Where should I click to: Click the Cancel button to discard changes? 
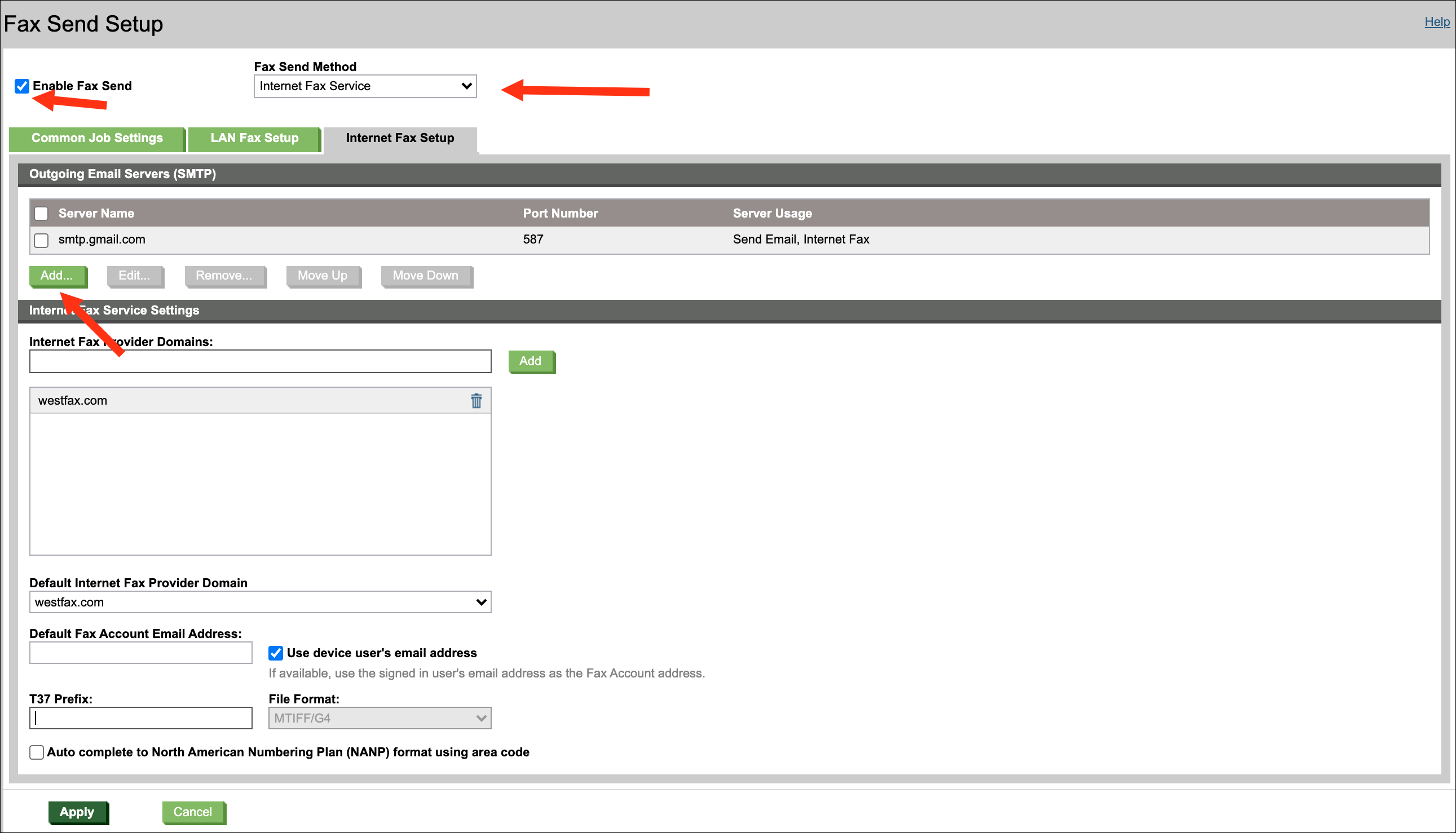point(192,811)
